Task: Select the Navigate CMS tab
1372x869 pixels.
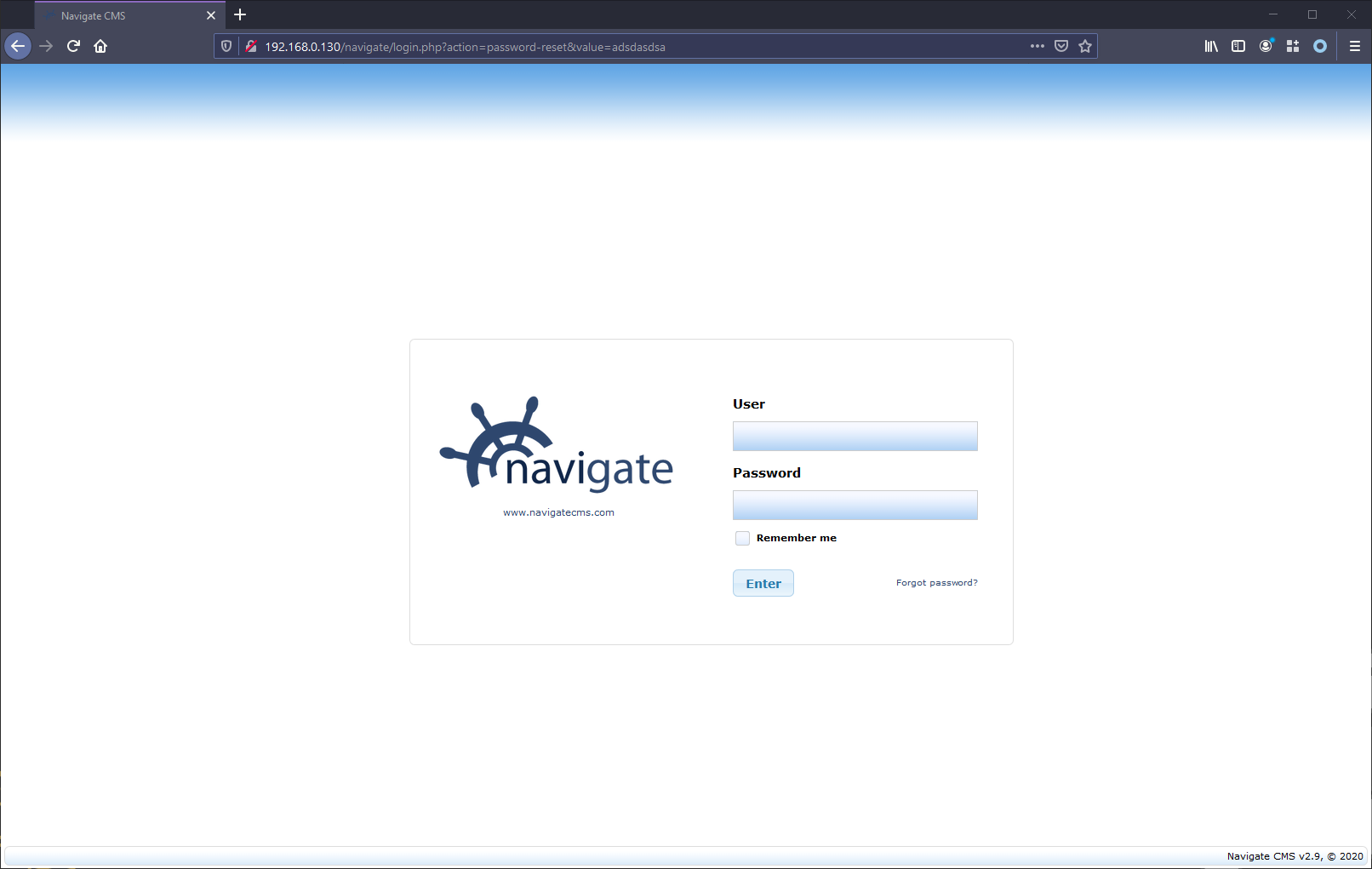Action: 130,15
